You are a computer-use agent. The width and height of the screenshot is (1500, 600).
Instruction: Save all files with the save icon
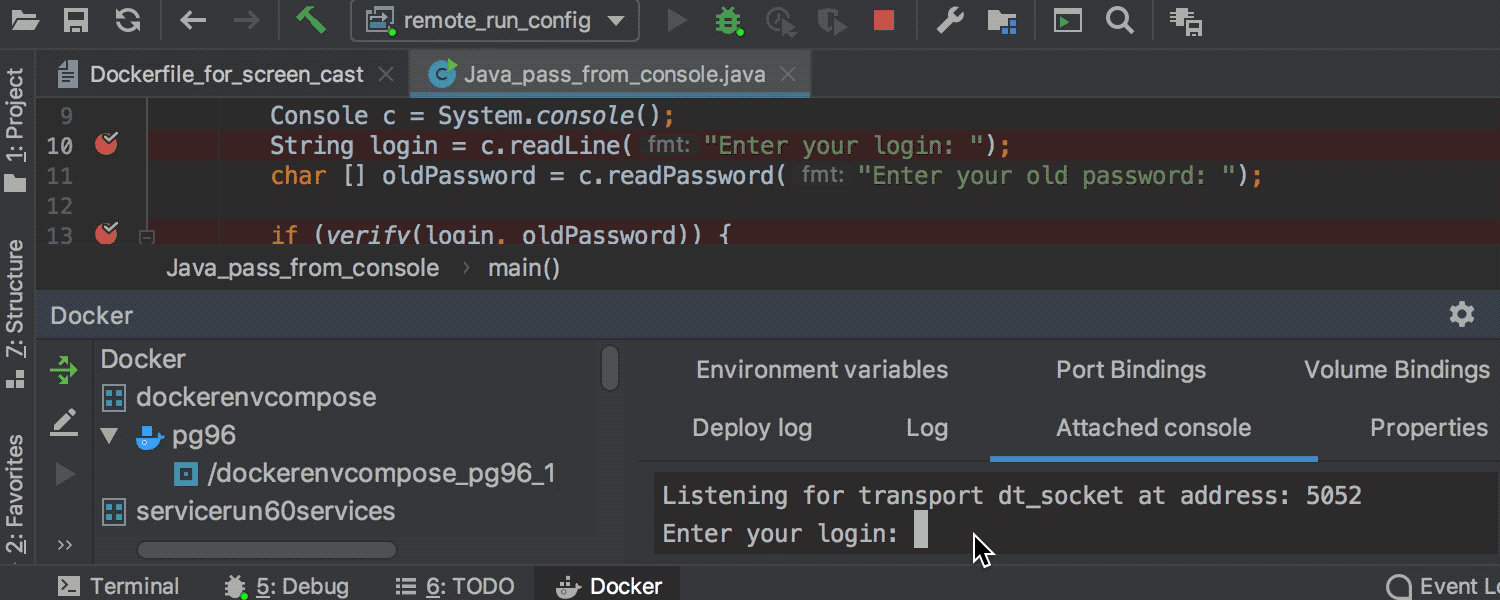point(73,20)
